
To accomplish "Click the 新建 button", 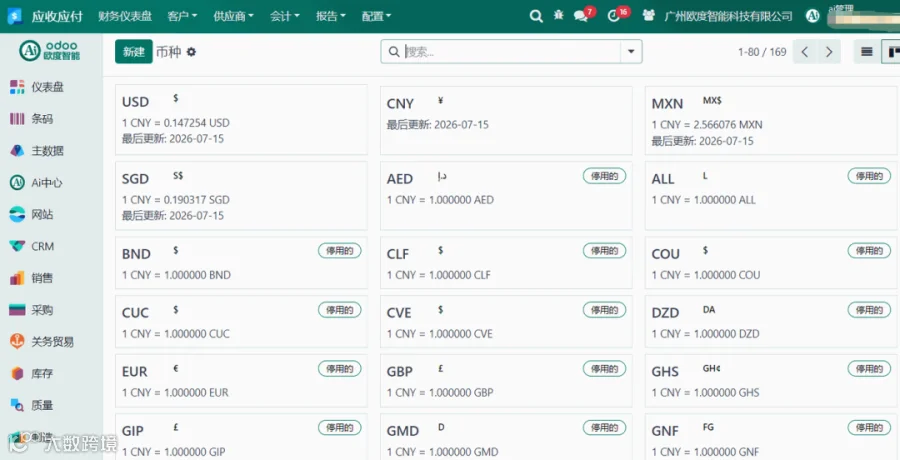I will click(x=134, y=52).
